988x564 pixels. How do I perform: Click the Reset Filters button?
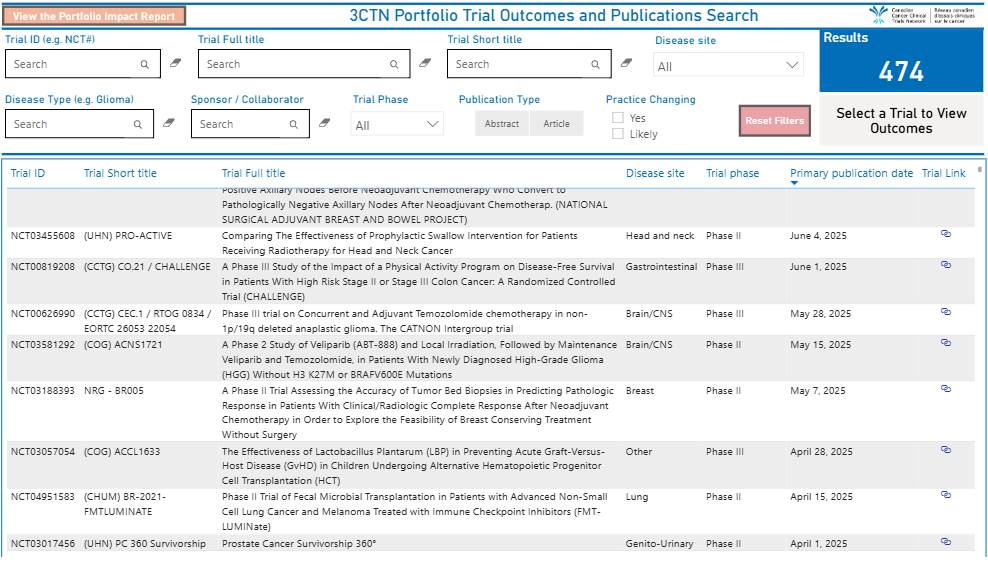(774, 121)
